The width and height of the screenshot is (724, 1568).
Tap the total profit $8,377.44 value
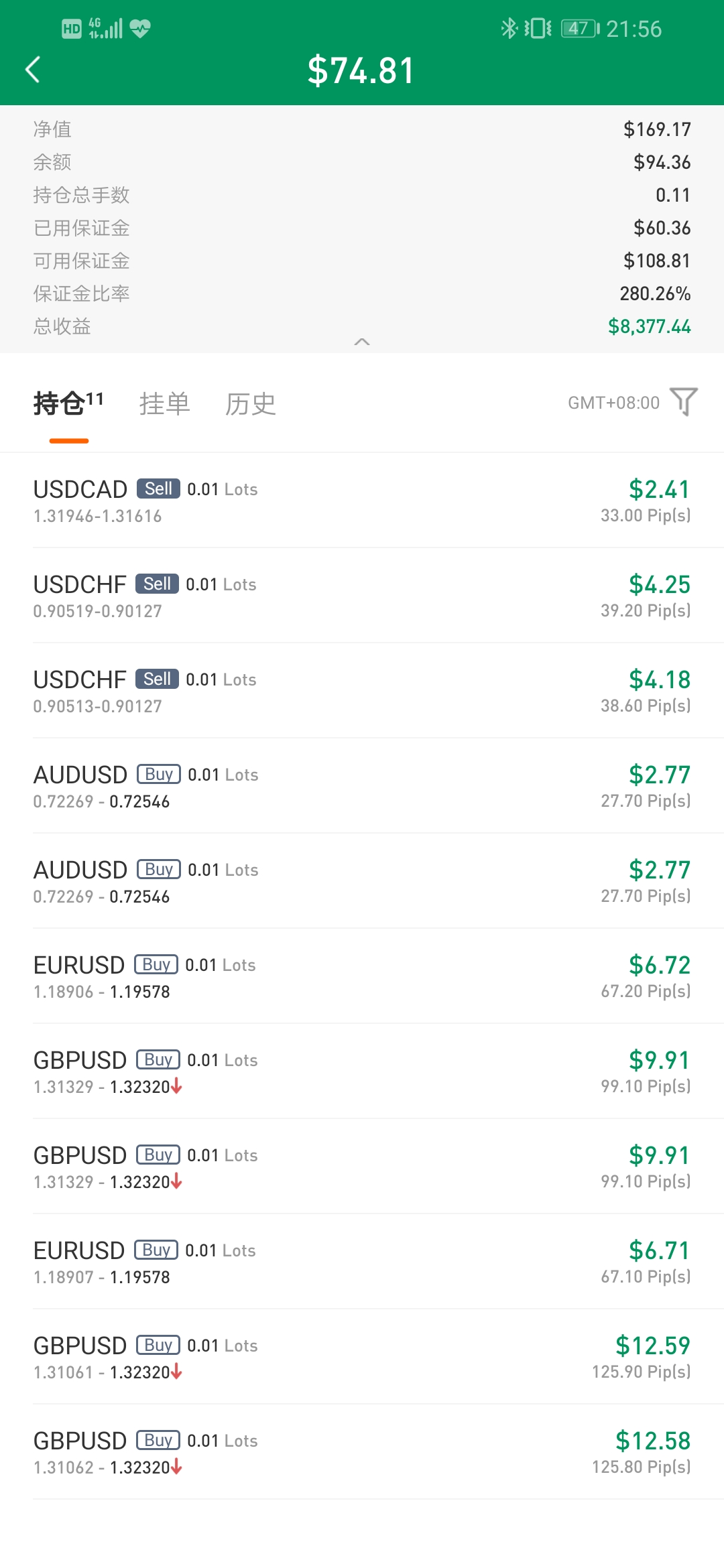tap(649, 326)
